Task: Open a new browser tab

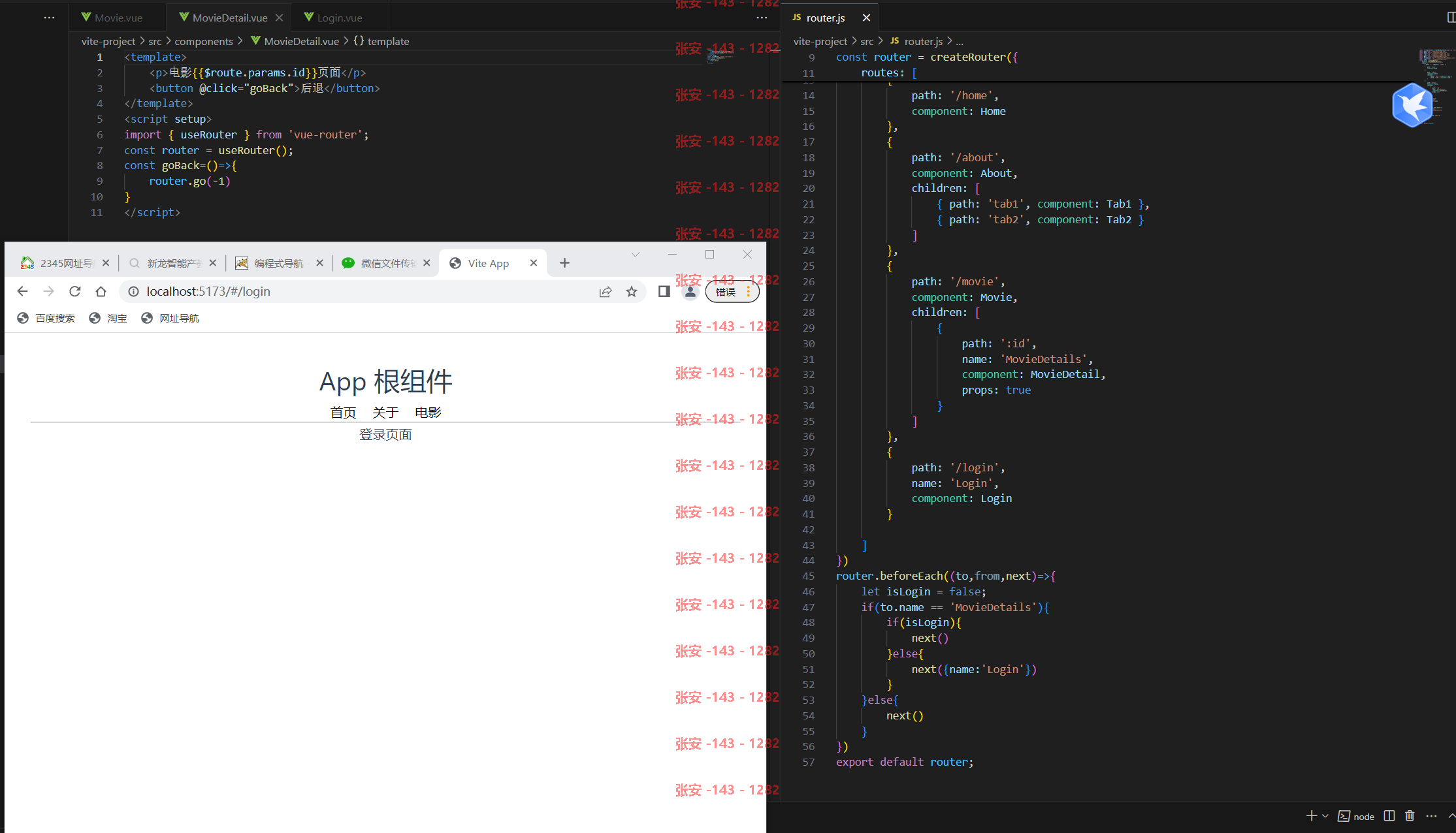Action: point(564,262)
